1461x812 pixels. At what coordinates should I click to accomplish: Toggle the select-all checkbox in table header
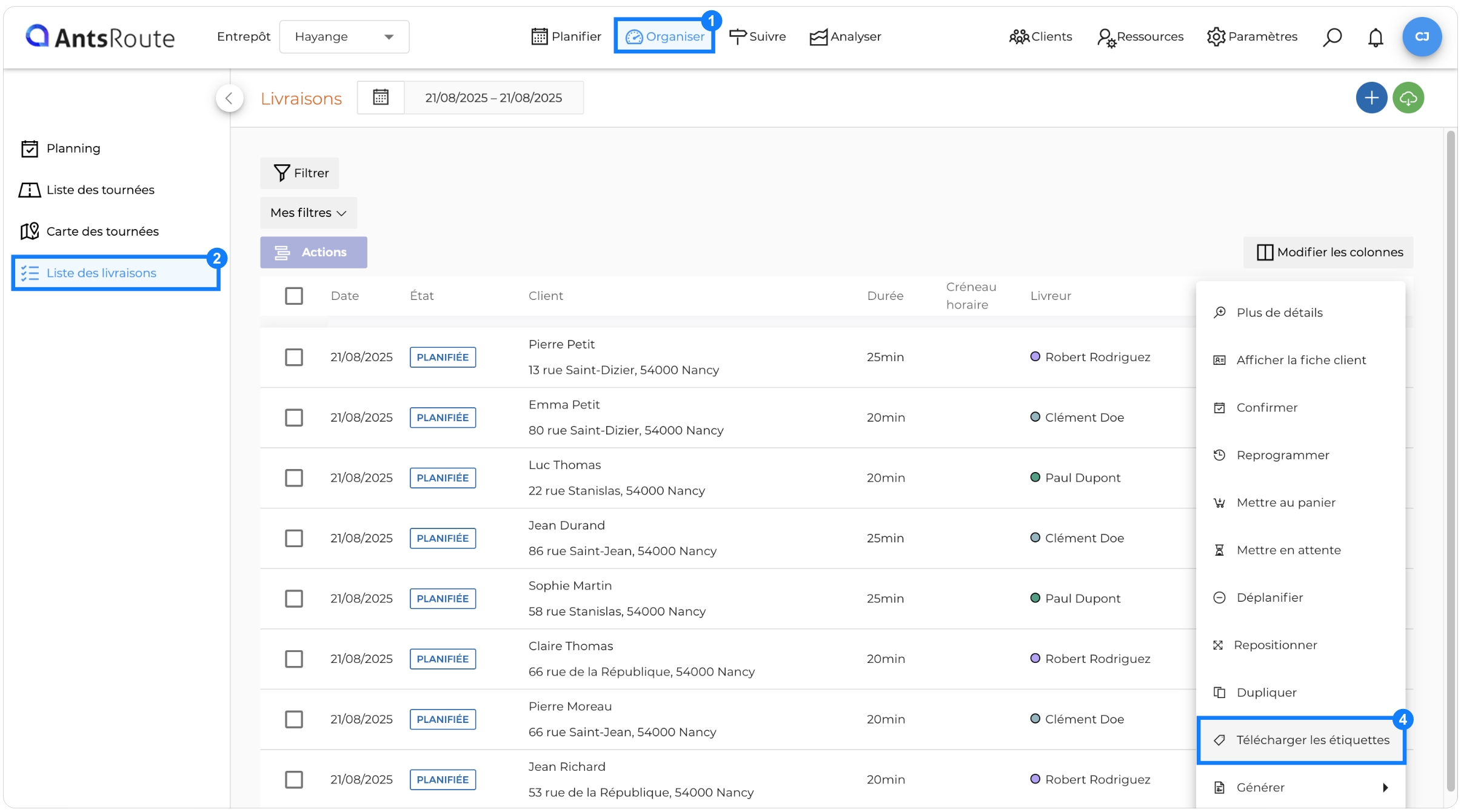coord(294,296)
